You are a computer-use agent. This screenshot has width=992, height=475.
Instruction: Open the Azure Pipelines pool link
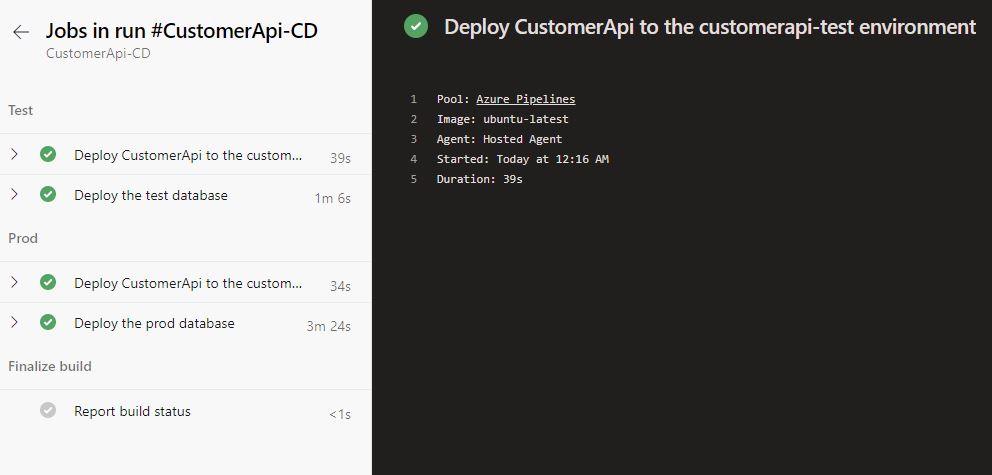(x=525, y=99)
